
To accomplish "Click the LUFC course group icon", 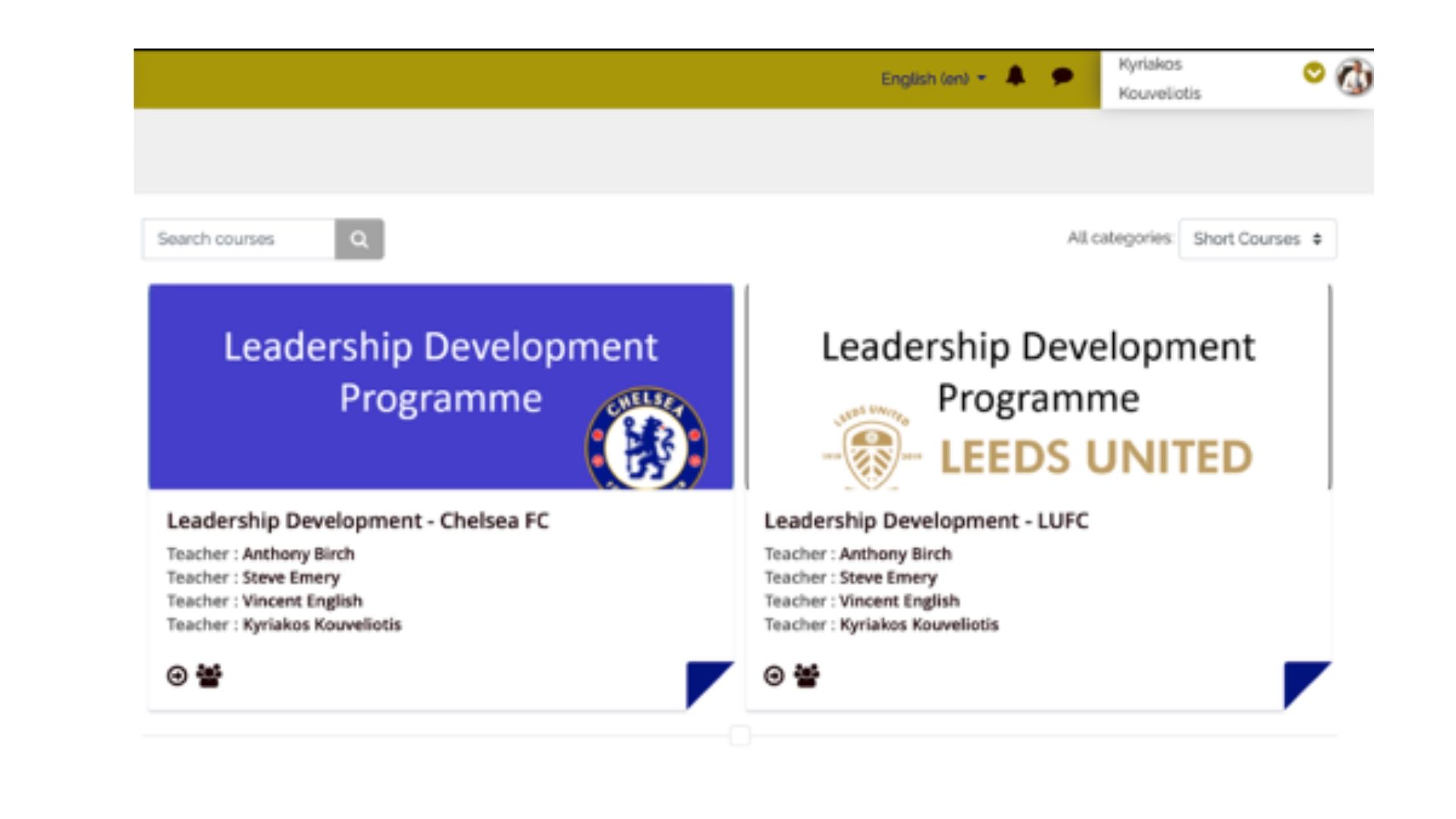I will pos(807,676).
